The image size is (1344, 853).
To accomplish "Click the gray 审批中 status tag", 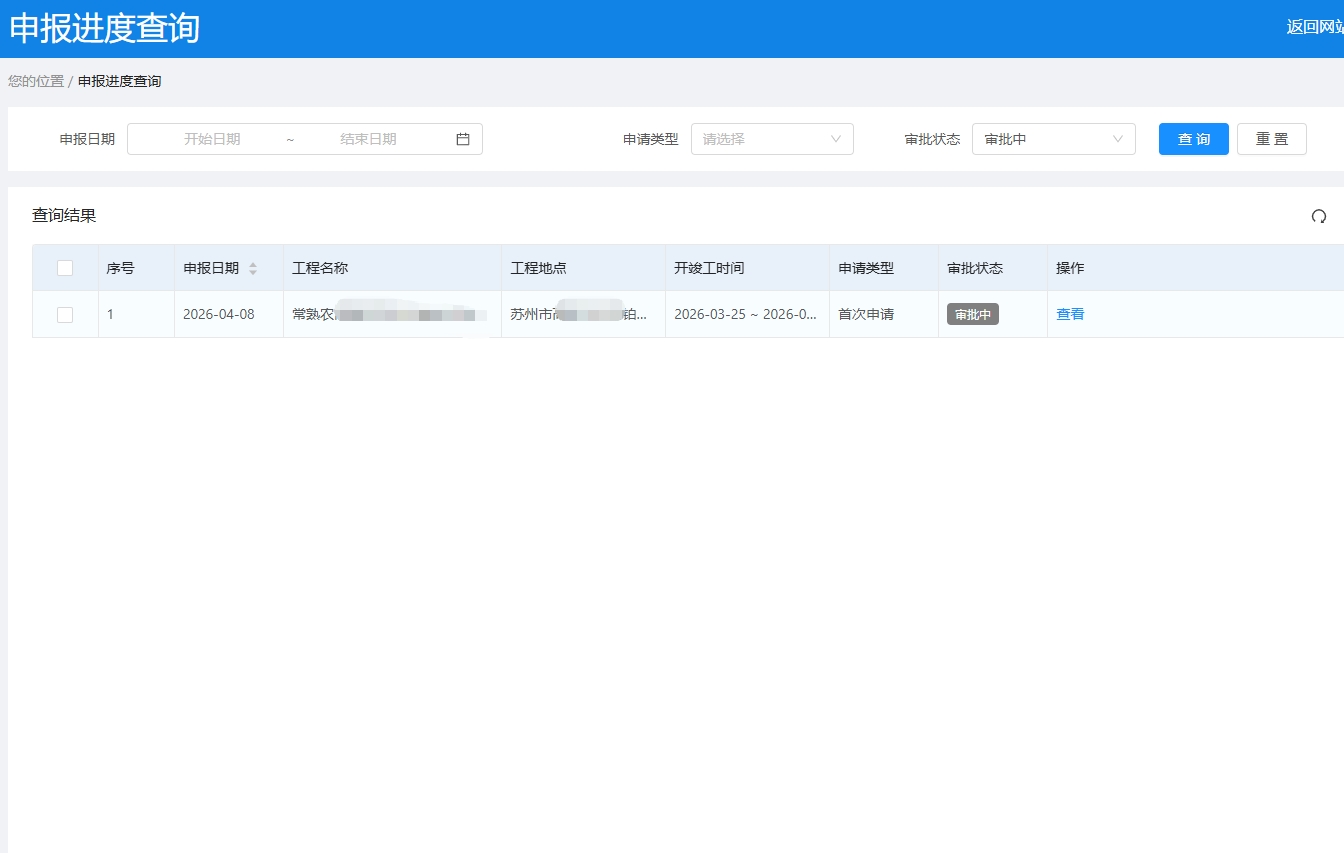I will click(x=972, y=314).
